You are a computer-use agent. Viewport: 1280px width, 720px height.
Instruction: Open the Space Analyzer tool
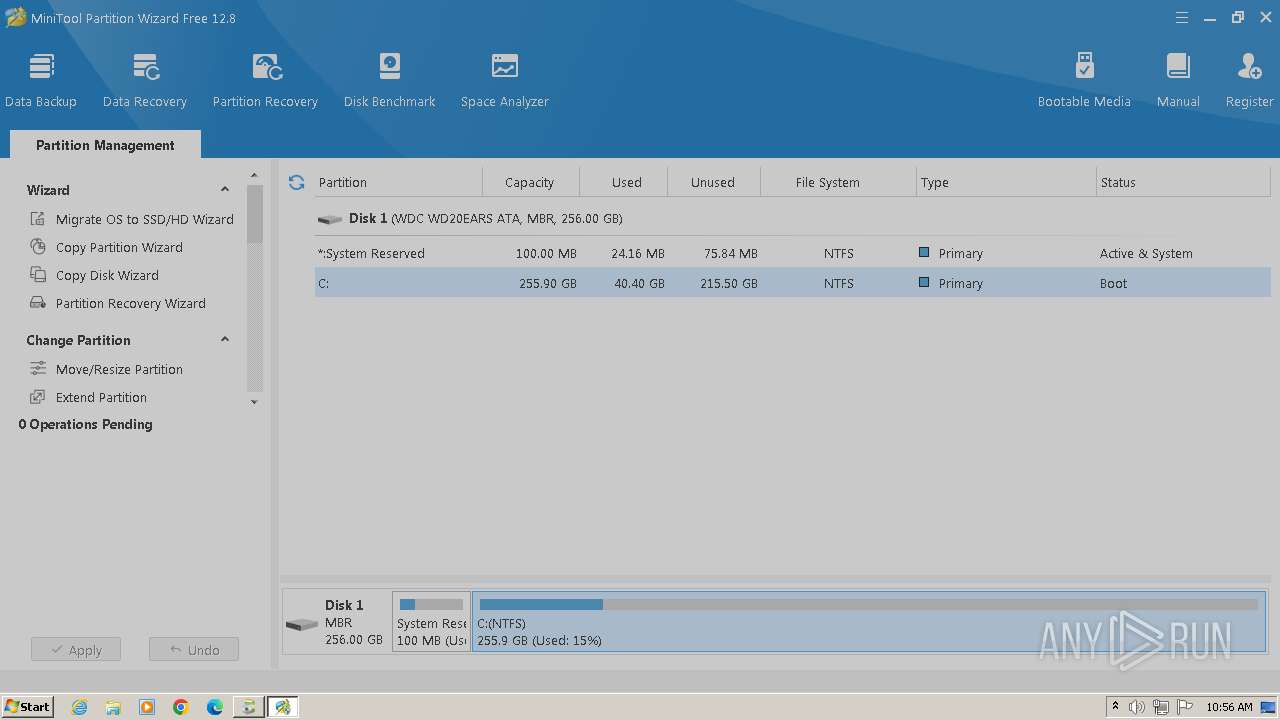coord(505,79)
